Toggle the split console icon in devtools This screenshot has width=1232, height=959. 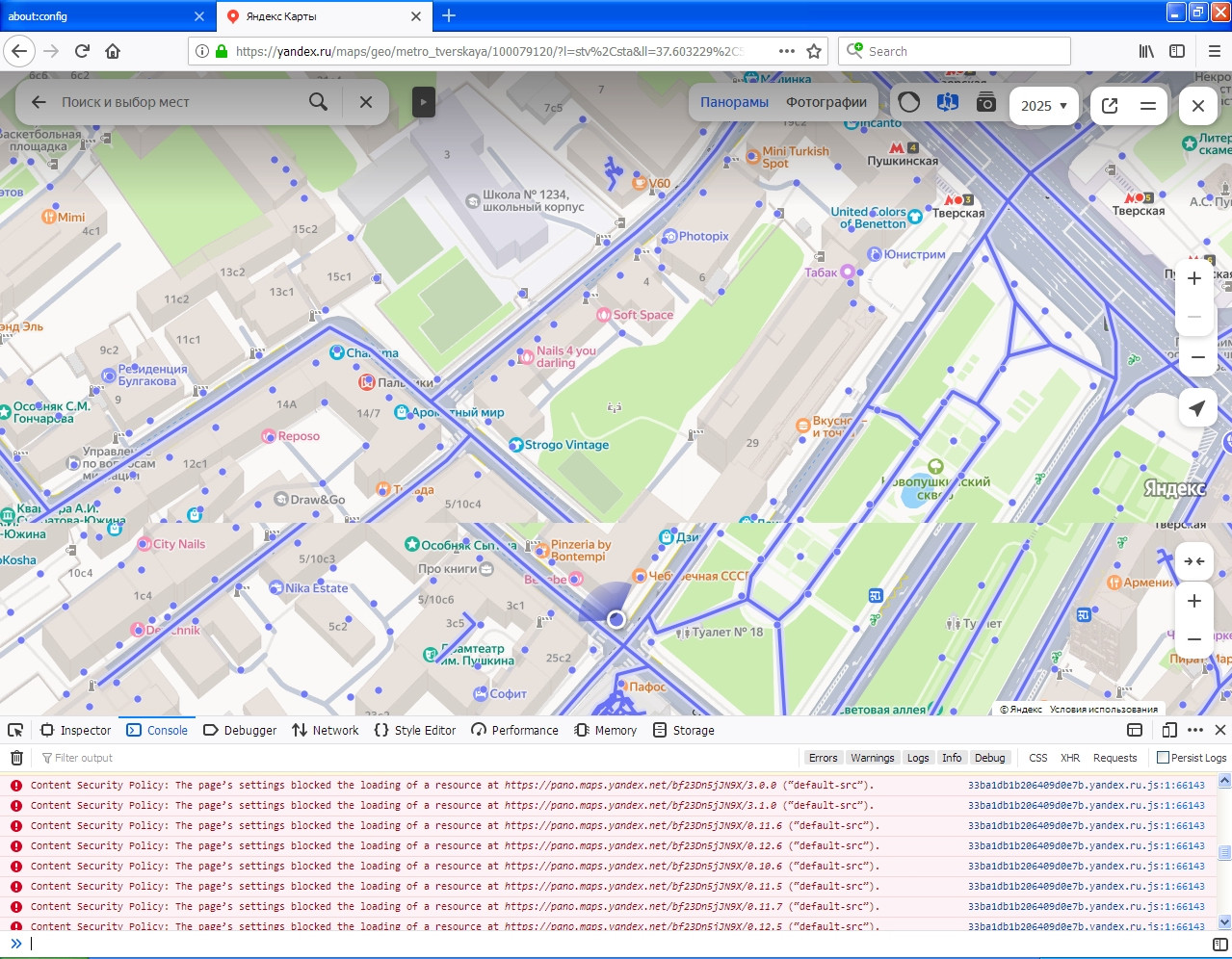[1135, 730]
